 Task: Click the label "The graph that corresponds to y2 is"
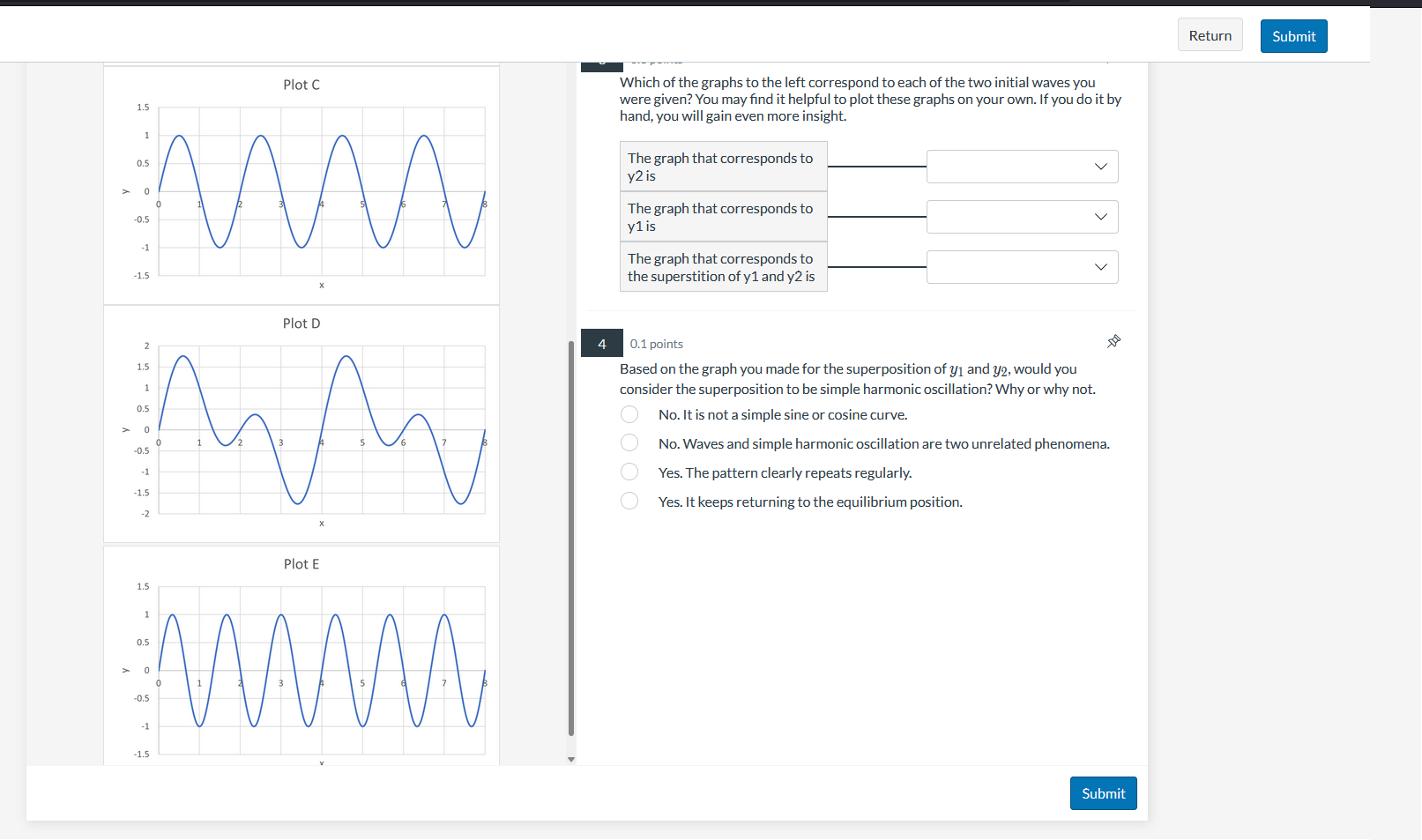click(723, 167)
